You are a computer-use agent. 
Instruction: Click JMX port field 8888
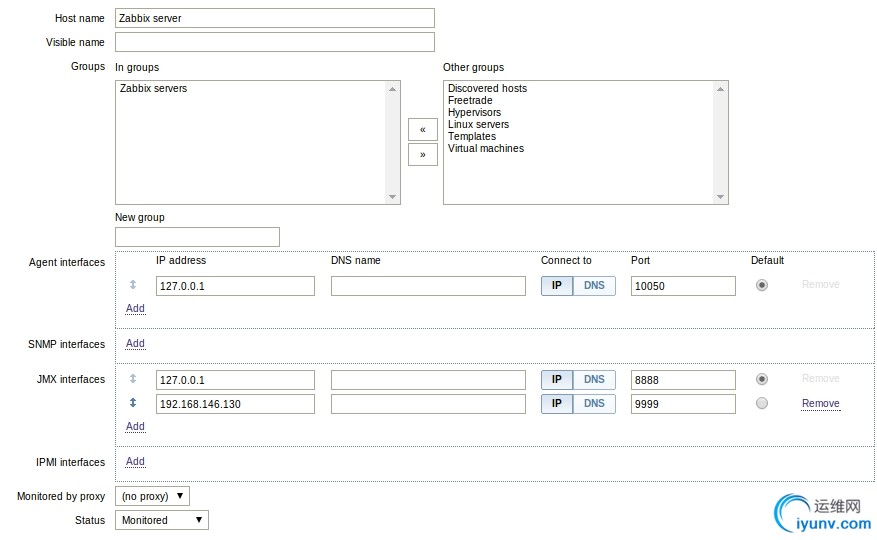[x=683, y=380]
